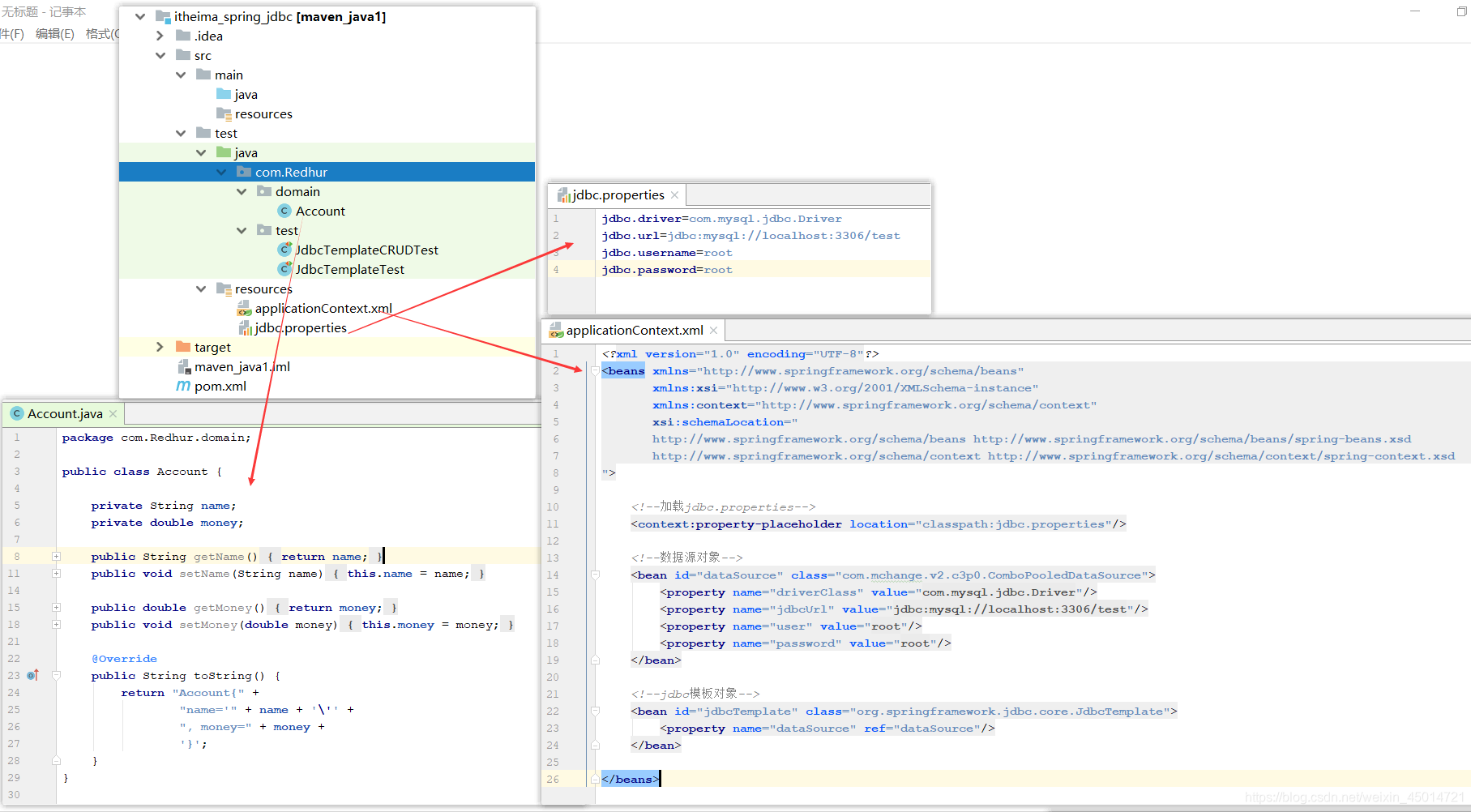Expand the folded getMoney method

[x=56, y=607]
